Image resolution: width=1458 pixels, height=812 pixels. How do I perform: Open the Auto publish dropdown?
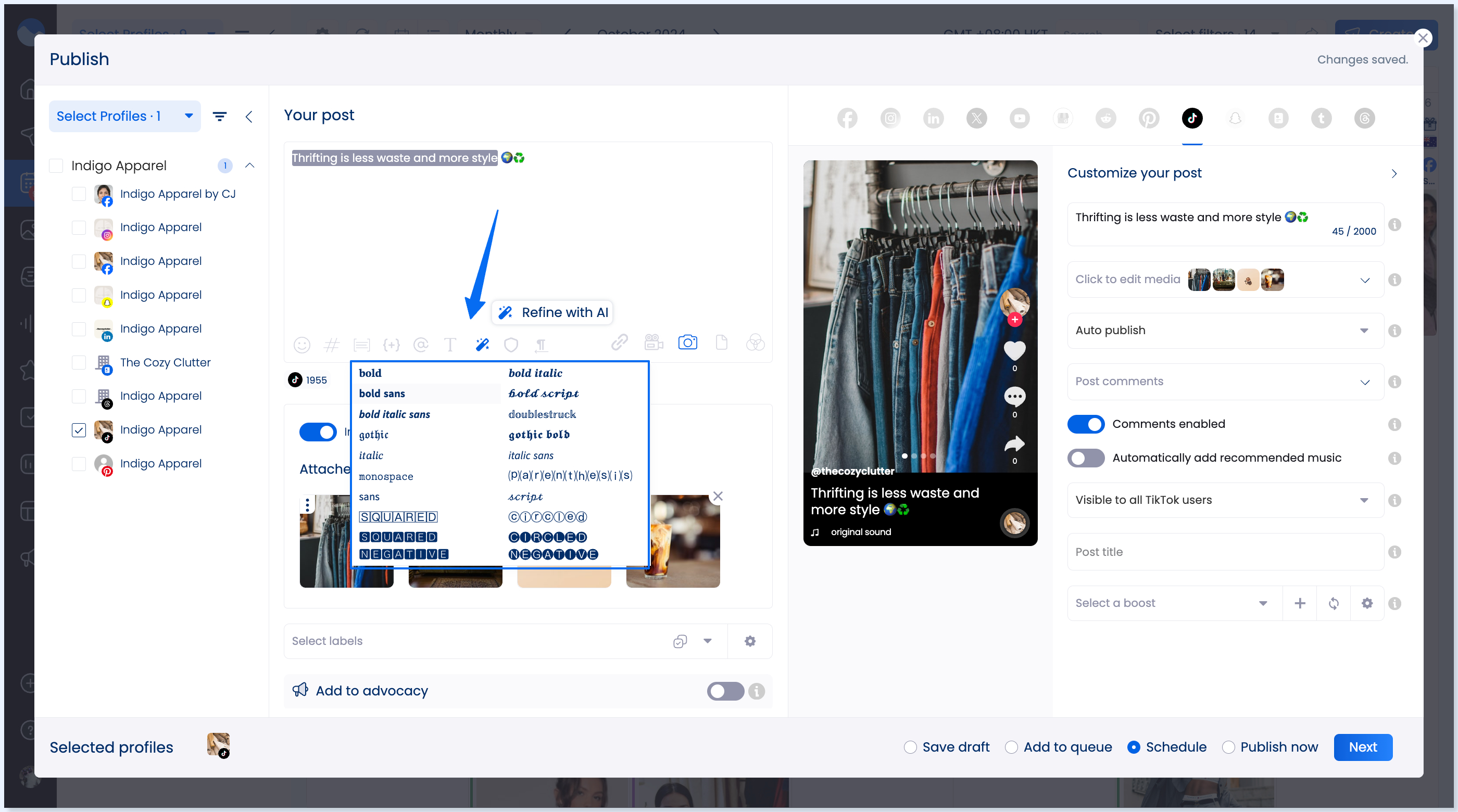click(x=1225, y=331)
